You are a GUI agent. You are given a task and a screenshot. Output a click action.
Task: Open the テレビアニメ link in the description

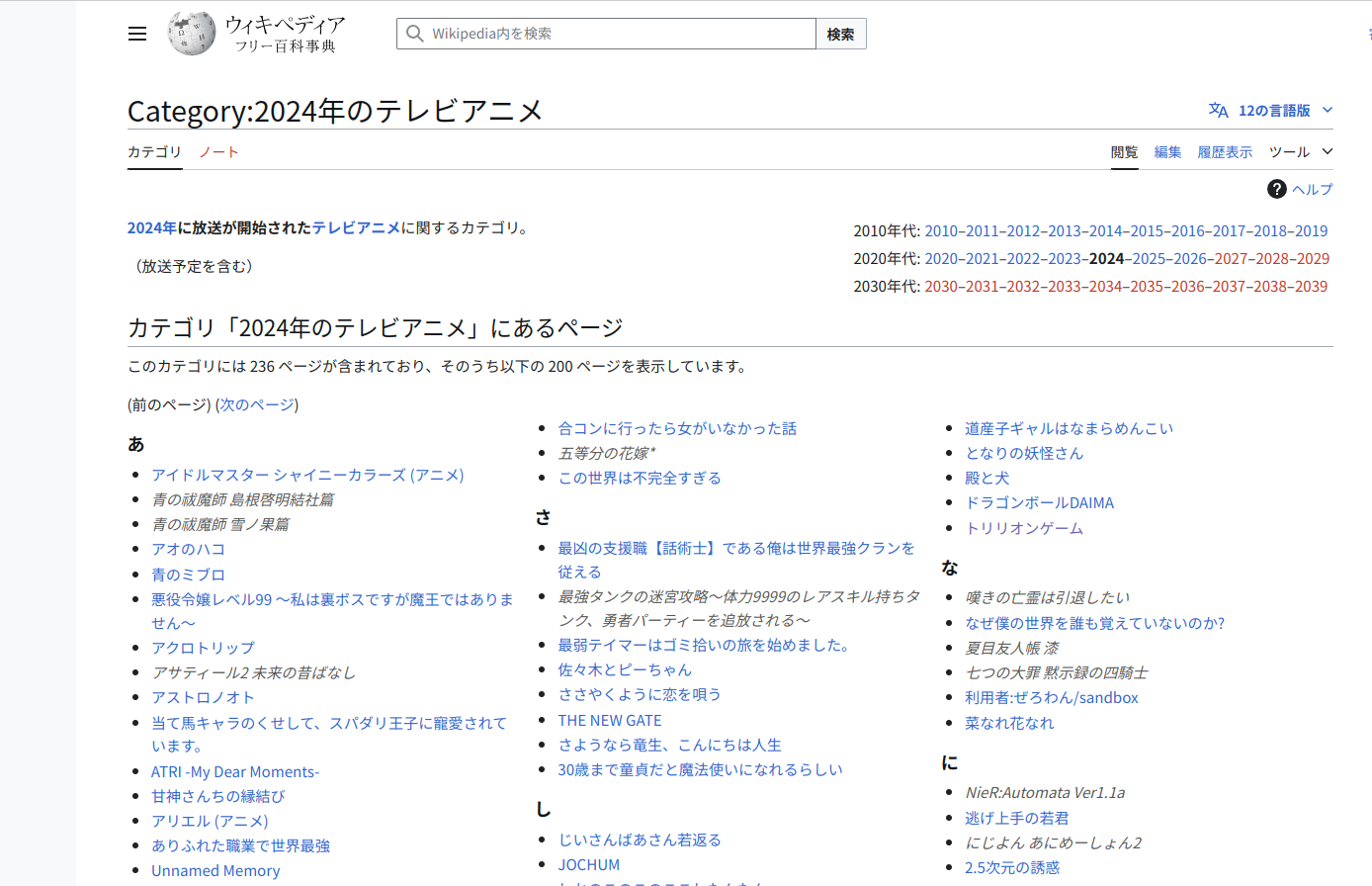(x=357, y=227)
